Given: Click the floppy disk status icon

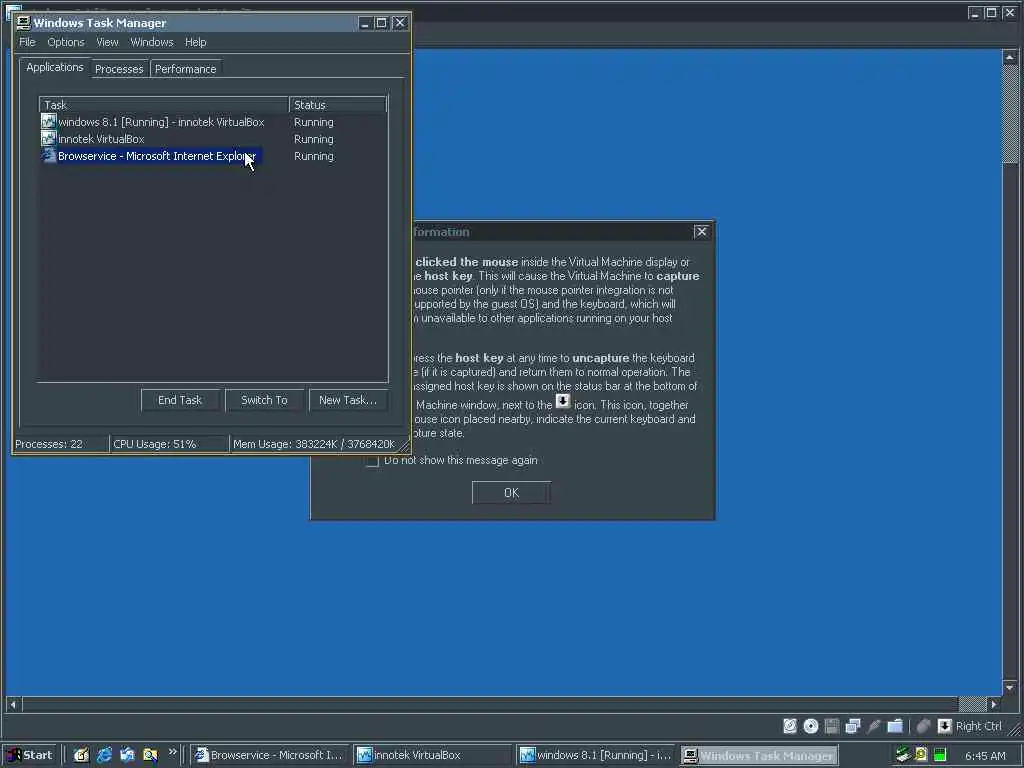Looking at the screenshot, I should [831, 726].
